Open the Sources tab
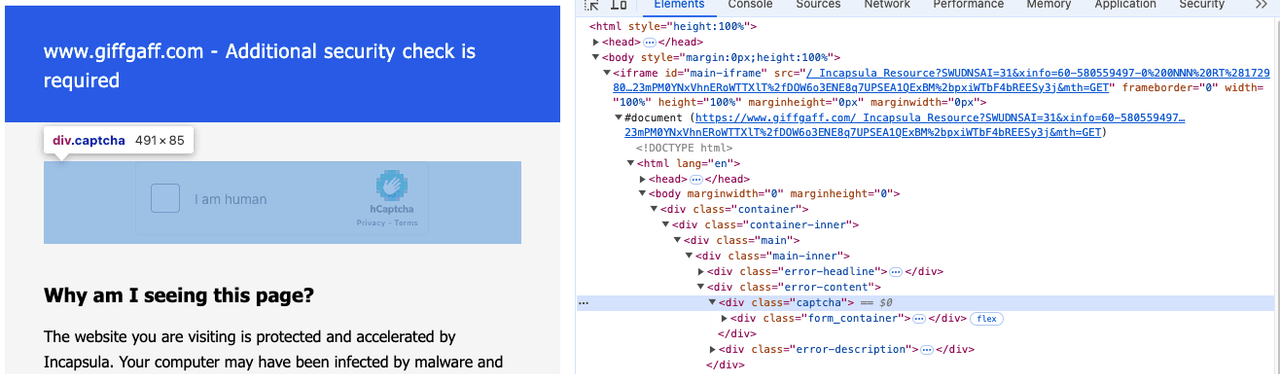 (818, 4)
